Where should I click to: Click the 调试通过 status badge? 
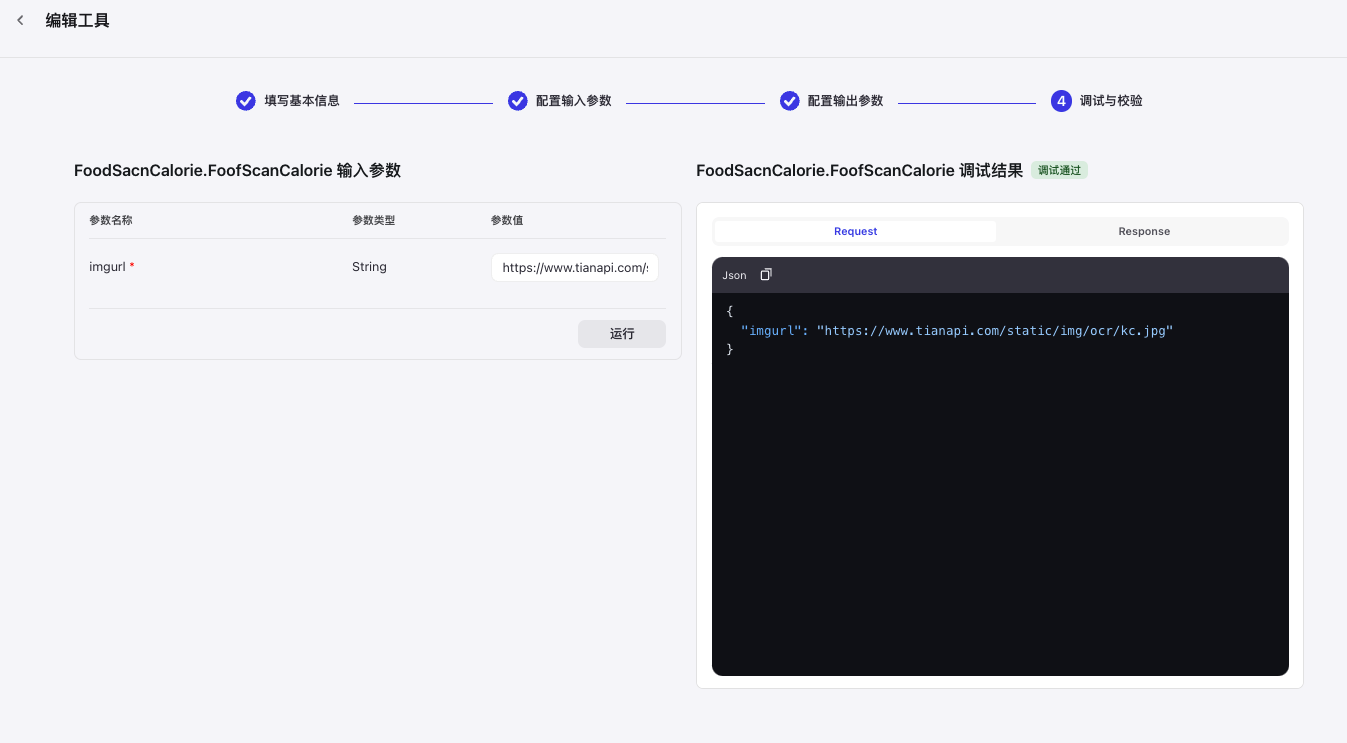point(1059,170)
